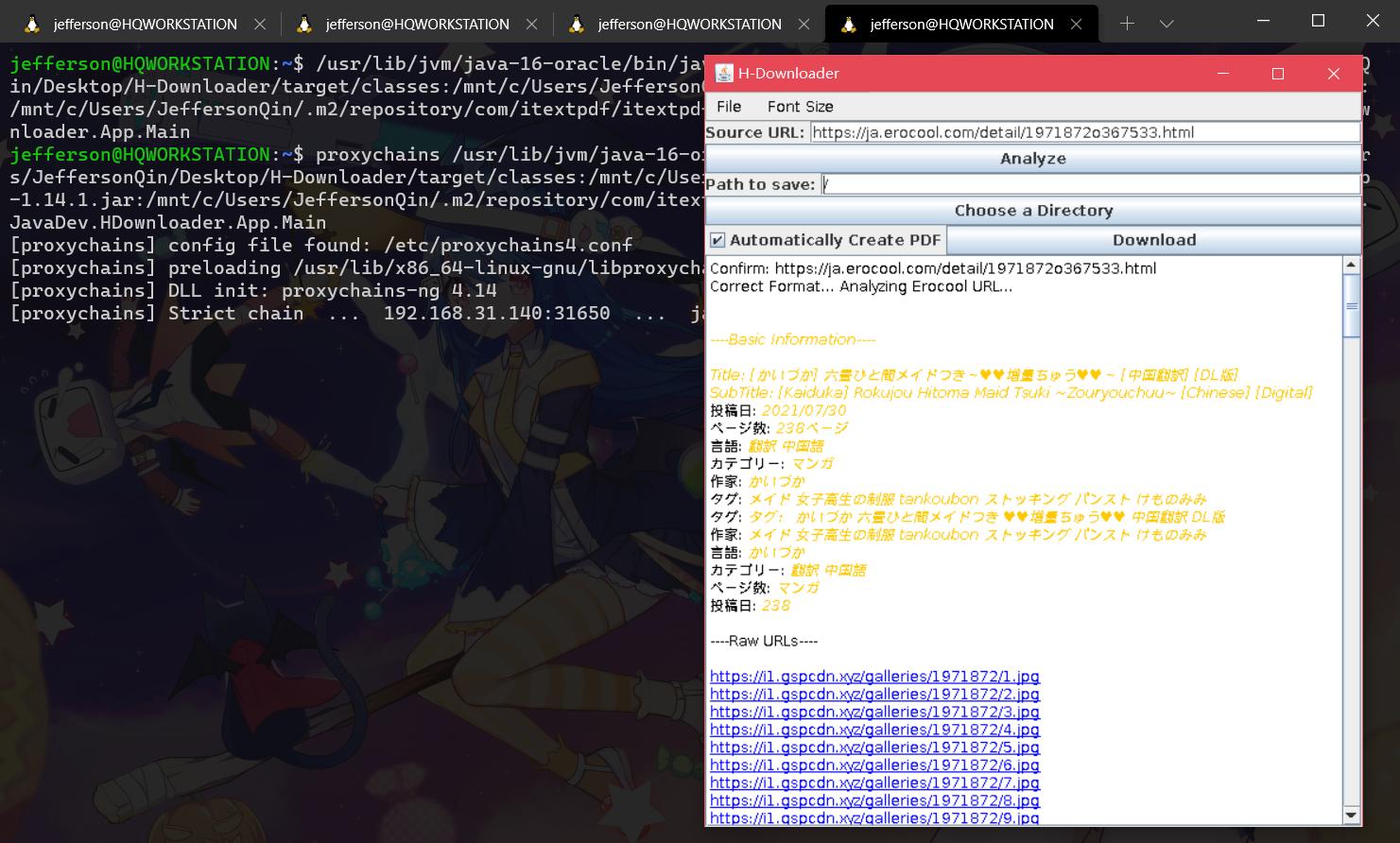Click the '----Basic Information----' heading text
Viewport: 1400px width, 843px height.
[792, 339]
